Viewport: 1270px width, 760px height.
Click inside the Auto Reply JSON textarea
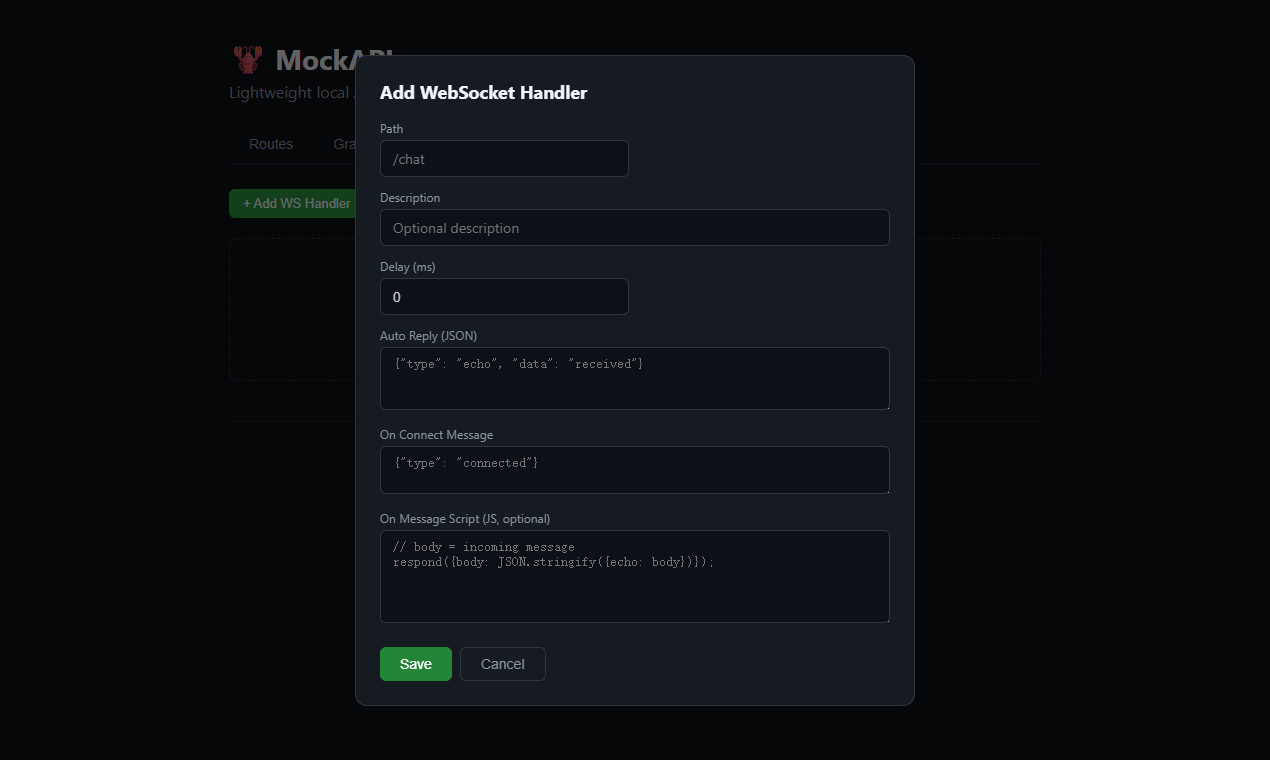(x=634, y=378)
